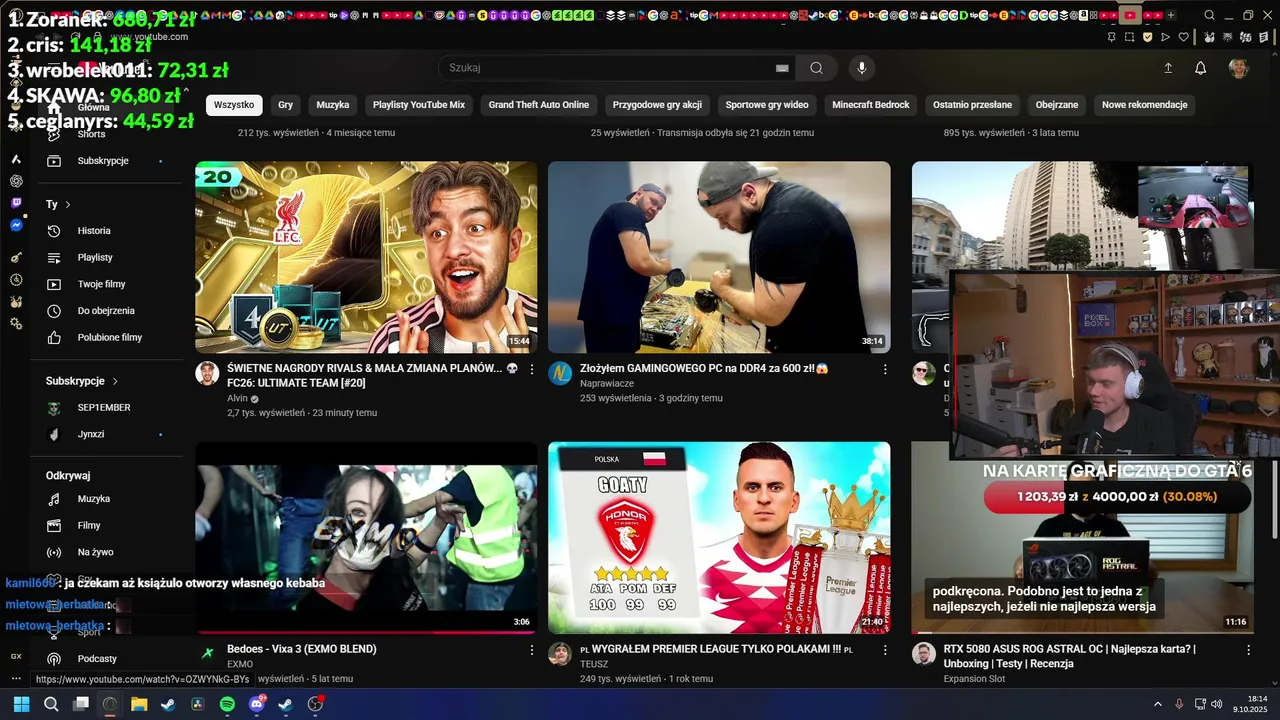This screenshot has width=1280, height=720.
Task: Open ChatGPT icon in Opera GX sidebar
Action: (16, 181)
